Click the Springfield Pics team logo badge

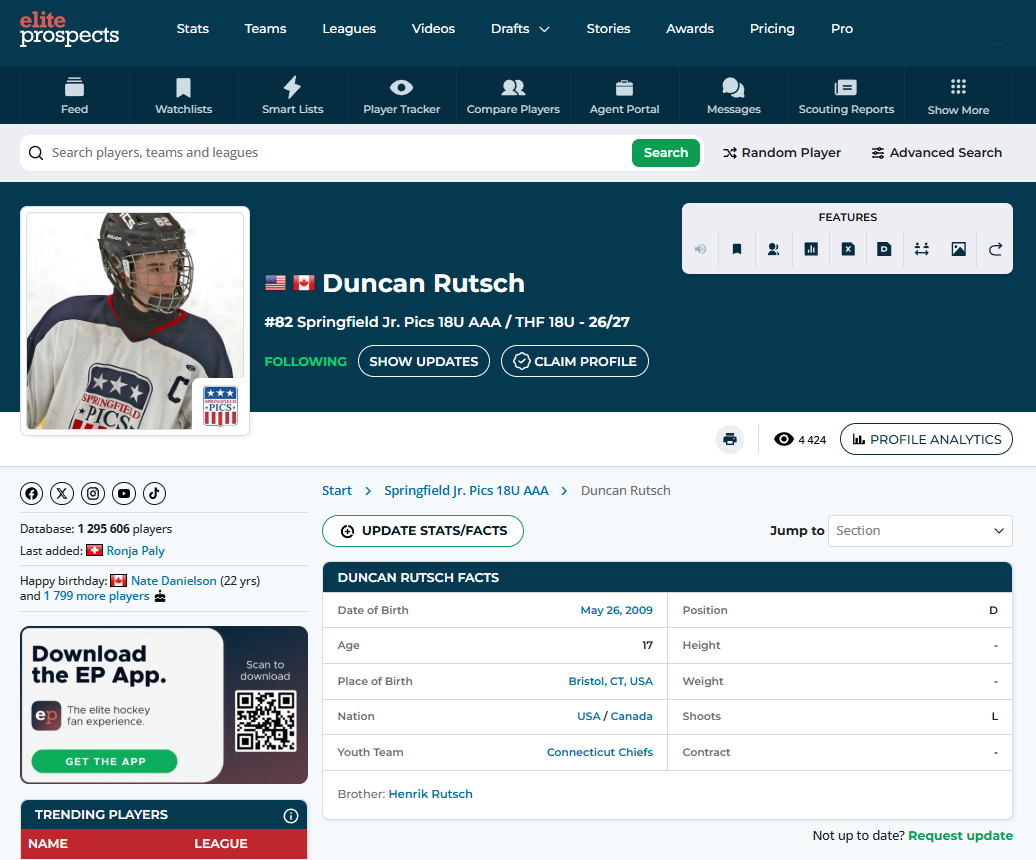coord(220,406)
